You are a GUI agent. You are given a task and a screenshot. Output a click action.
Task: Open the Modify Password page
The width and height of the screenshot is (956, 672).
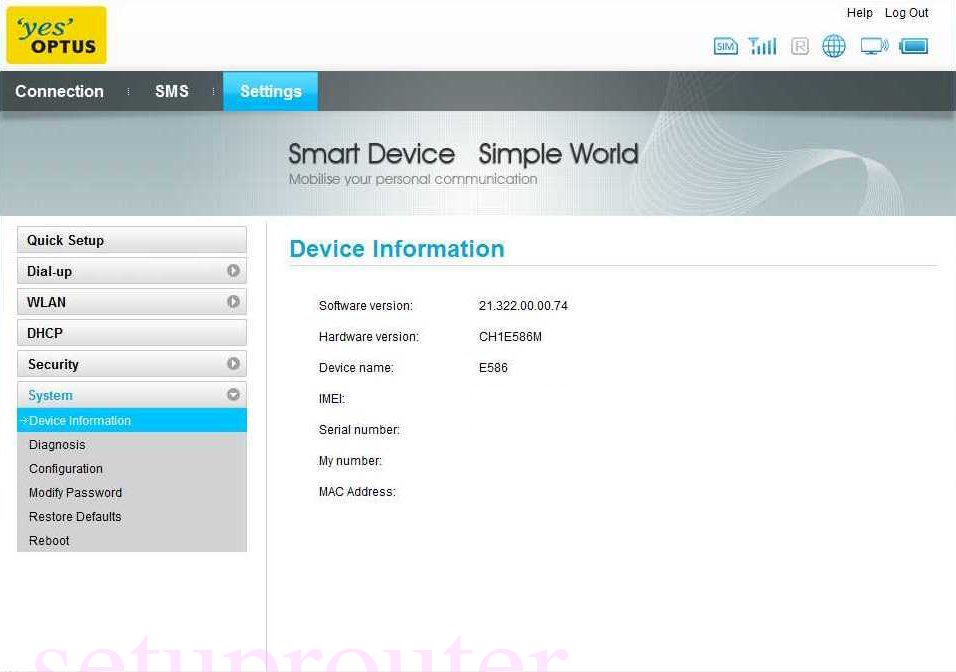[x=75, y=492]
